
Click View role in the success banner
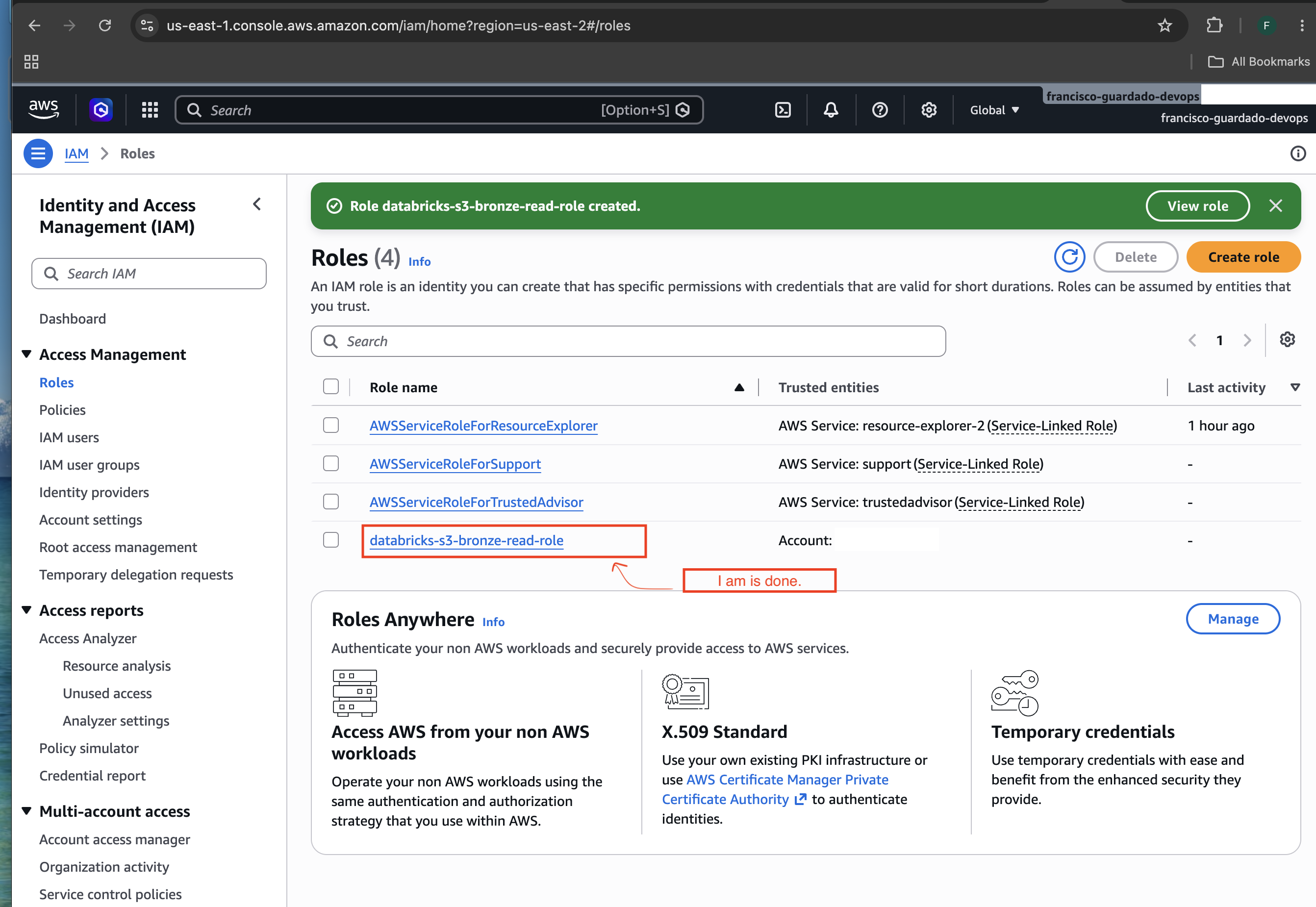[x=1198, y=206]
